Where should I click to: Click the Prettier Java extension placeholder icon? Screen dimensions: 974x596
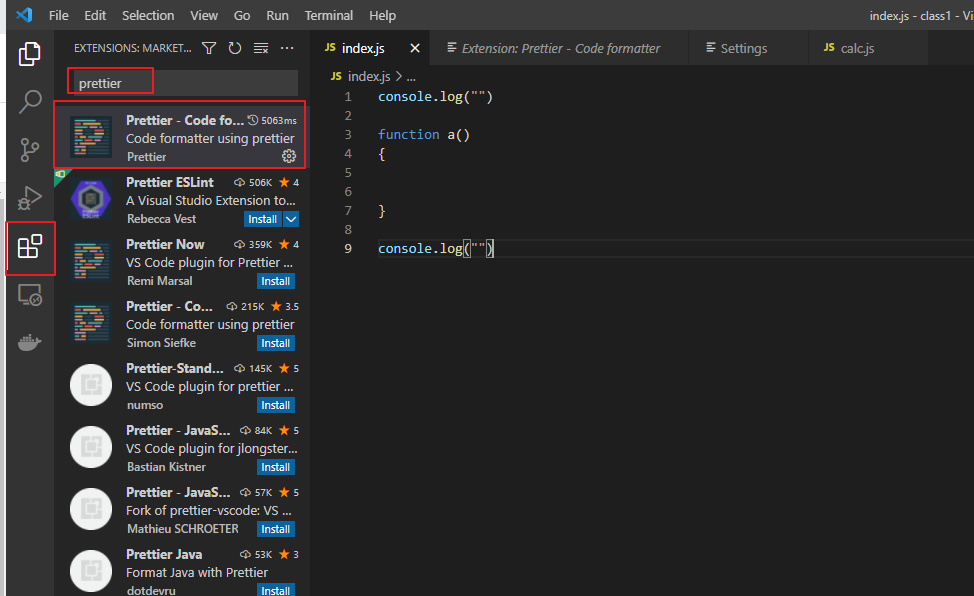(x=91, y=571)
